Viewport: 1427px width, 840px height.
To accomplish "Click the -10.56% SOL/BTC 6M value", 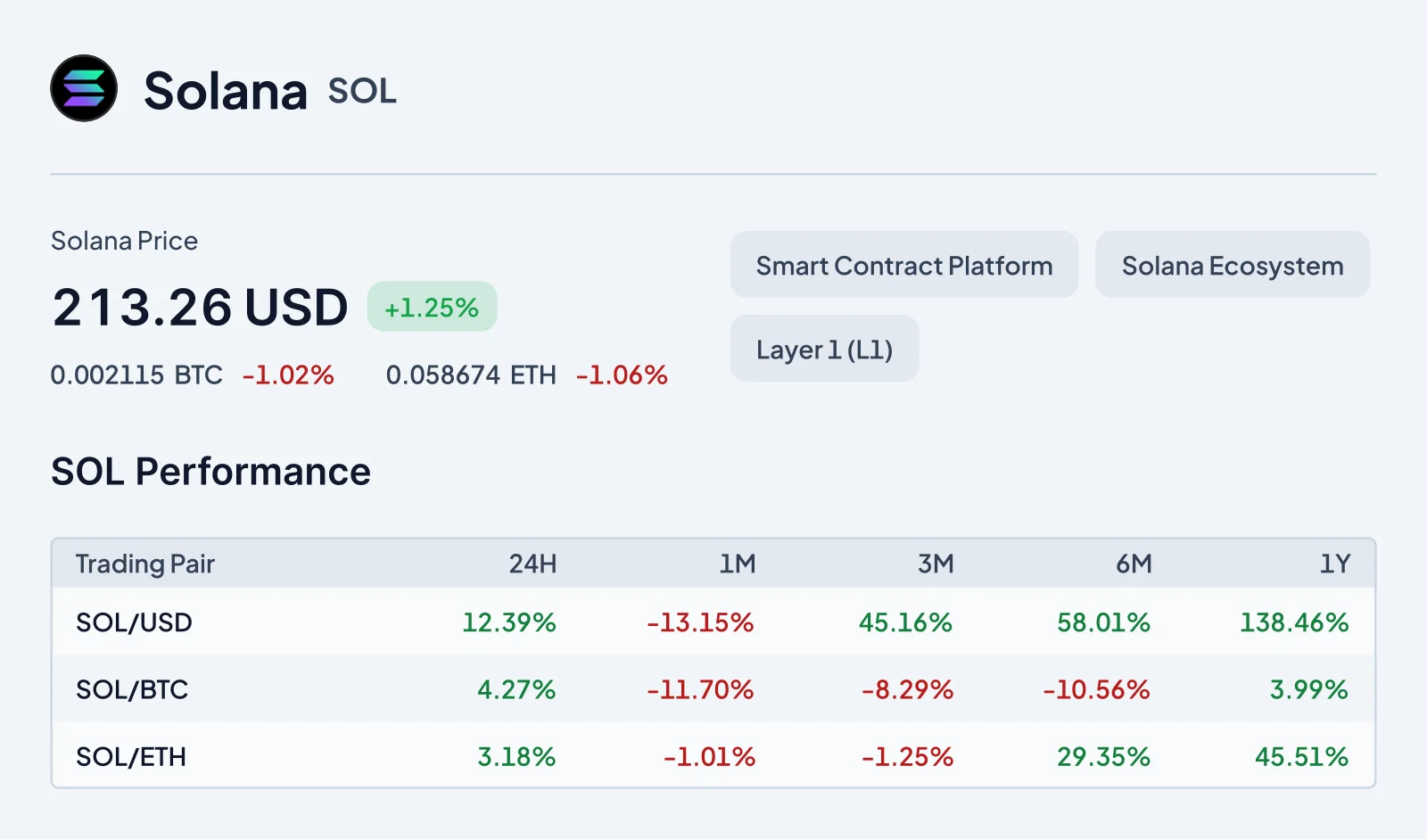I will 1096,689.
